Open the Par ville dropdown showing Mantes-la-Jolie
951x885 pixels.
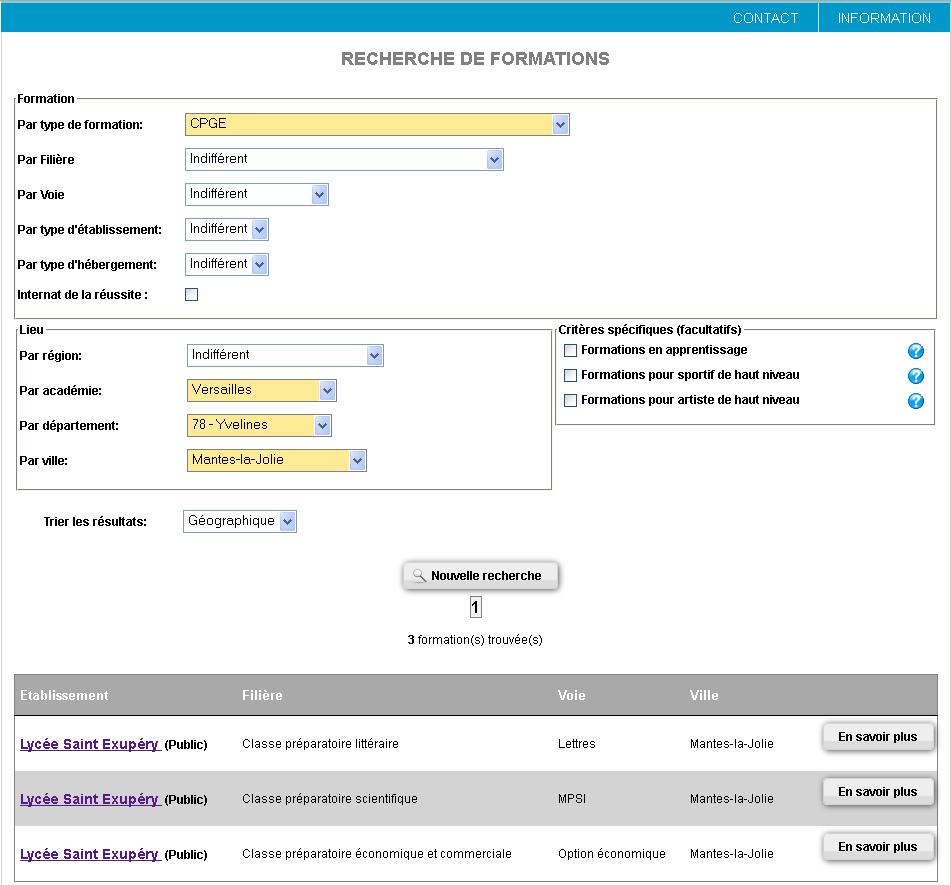(277, 460)
